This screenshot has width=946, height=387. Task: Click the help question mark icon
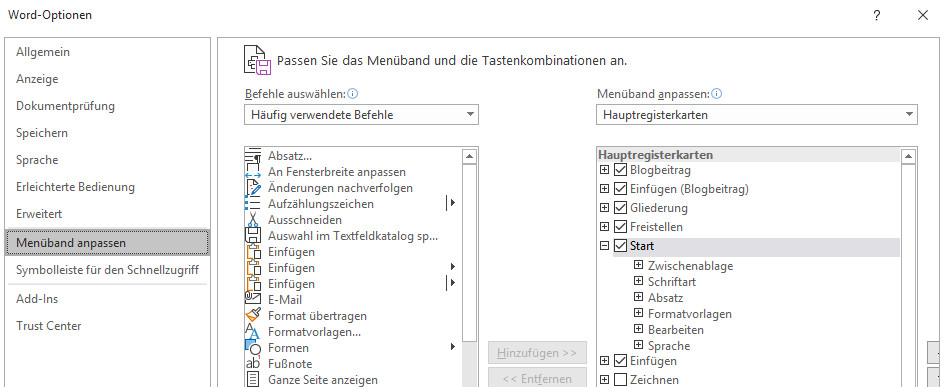click(x=877, y=16)
